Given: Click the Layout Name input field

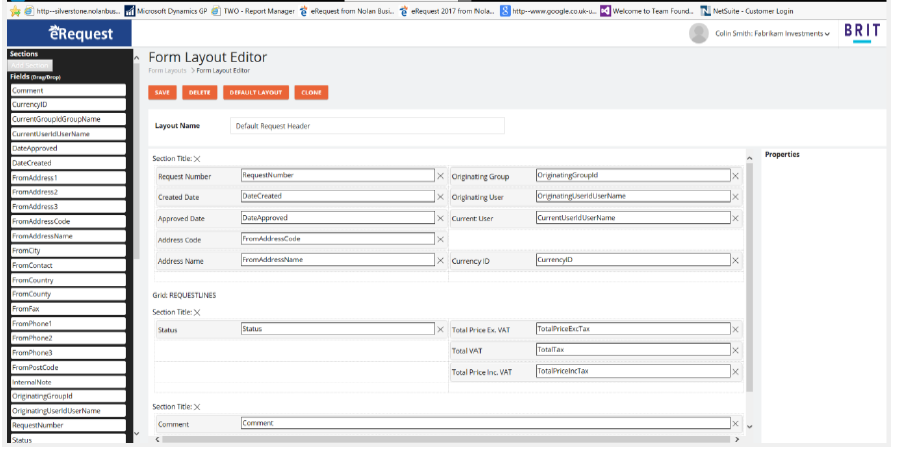Looking at the screenshot, I should pyautogui.click(x=367, y=126).
